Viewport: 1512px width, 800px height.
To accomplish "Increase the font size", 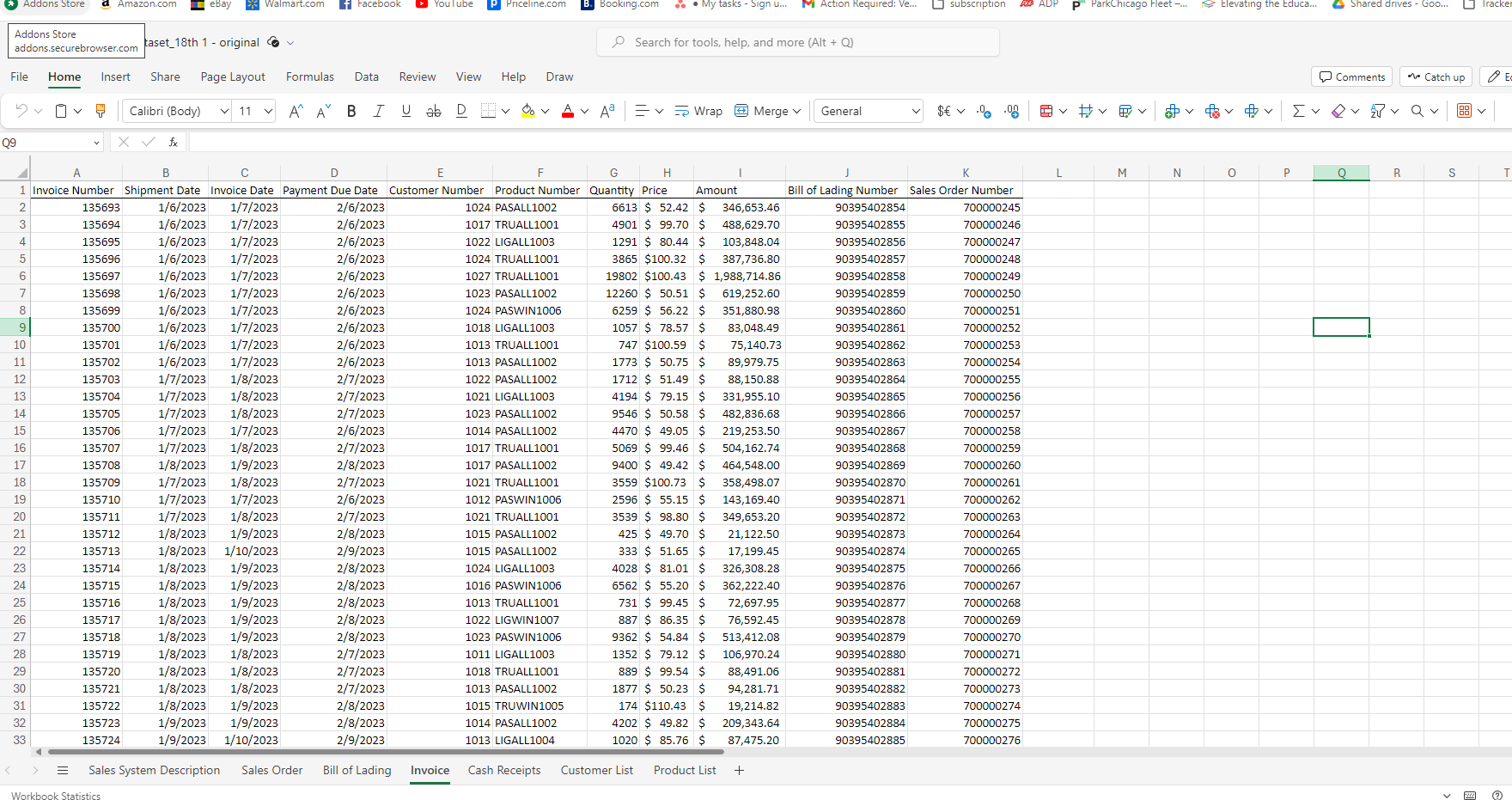I will 296,111.
